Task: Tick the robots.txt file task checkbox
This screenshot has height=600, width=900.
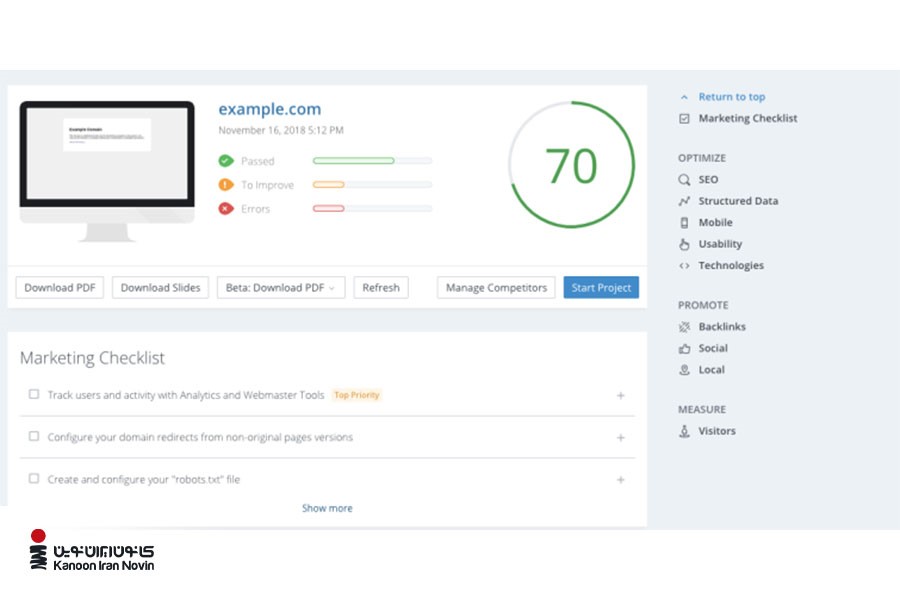Action: click(x=34, y=479)
